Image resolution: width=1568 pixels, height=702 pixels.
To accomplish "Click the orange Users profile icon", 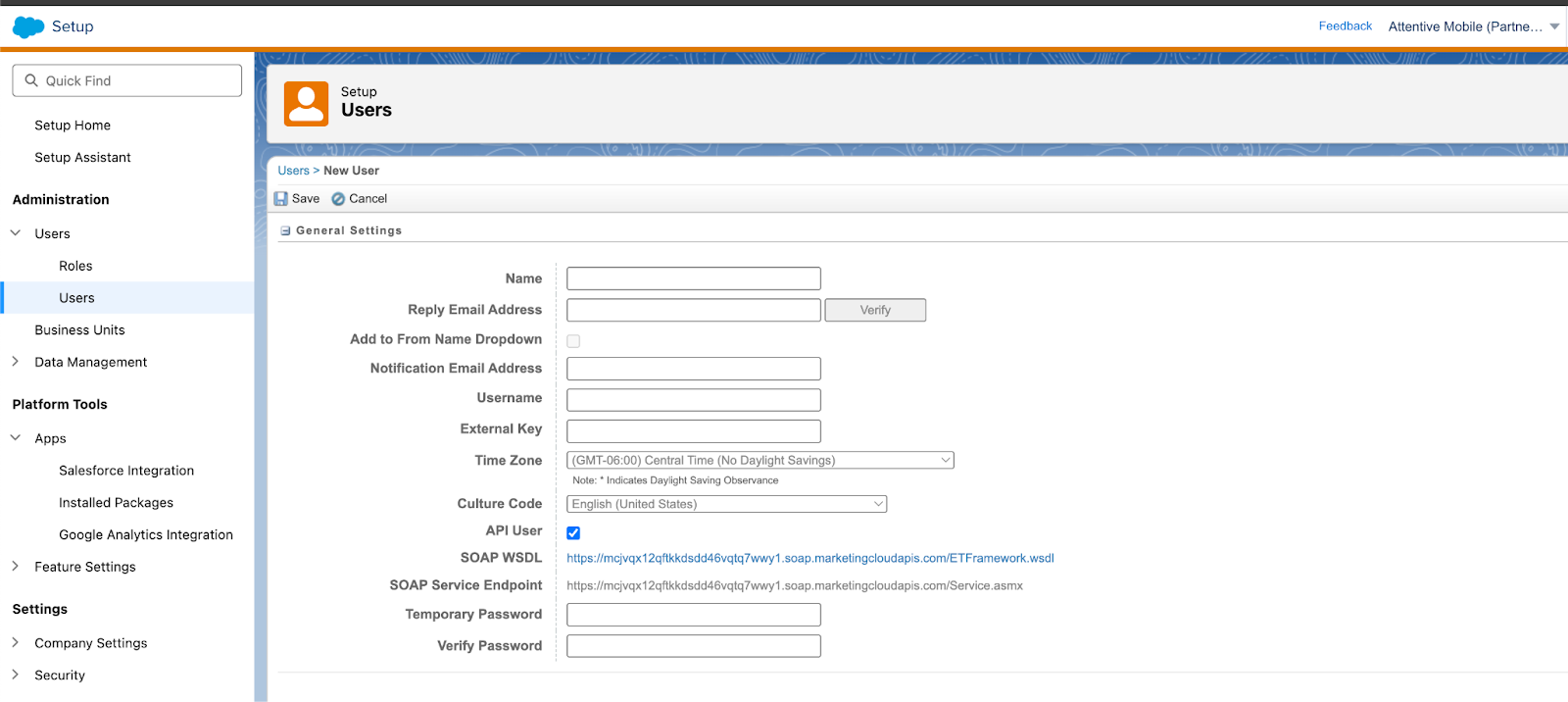I will (307, 104).
